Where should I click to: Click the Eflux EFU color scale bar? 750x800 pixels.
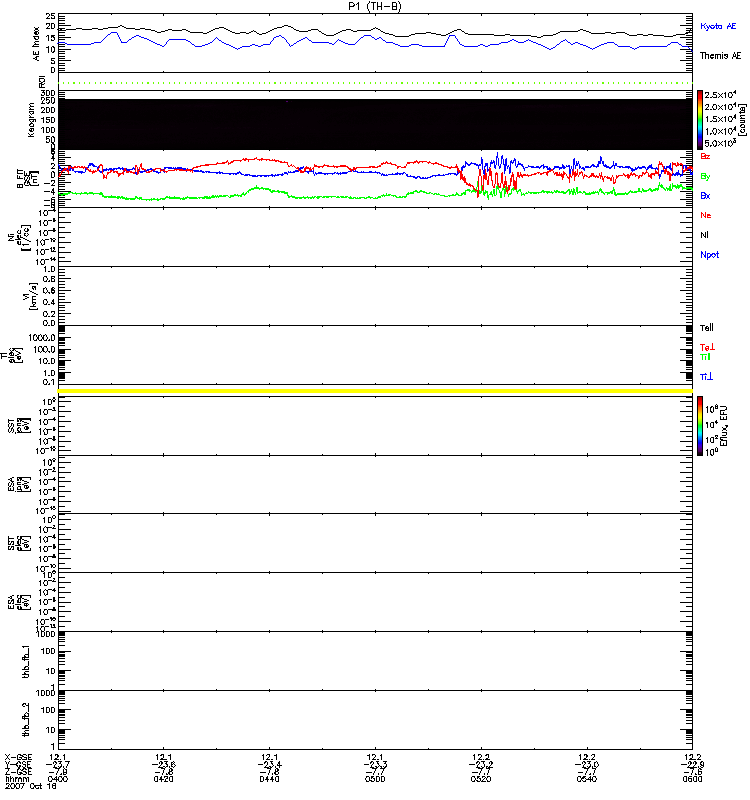(x=701, y=426)
